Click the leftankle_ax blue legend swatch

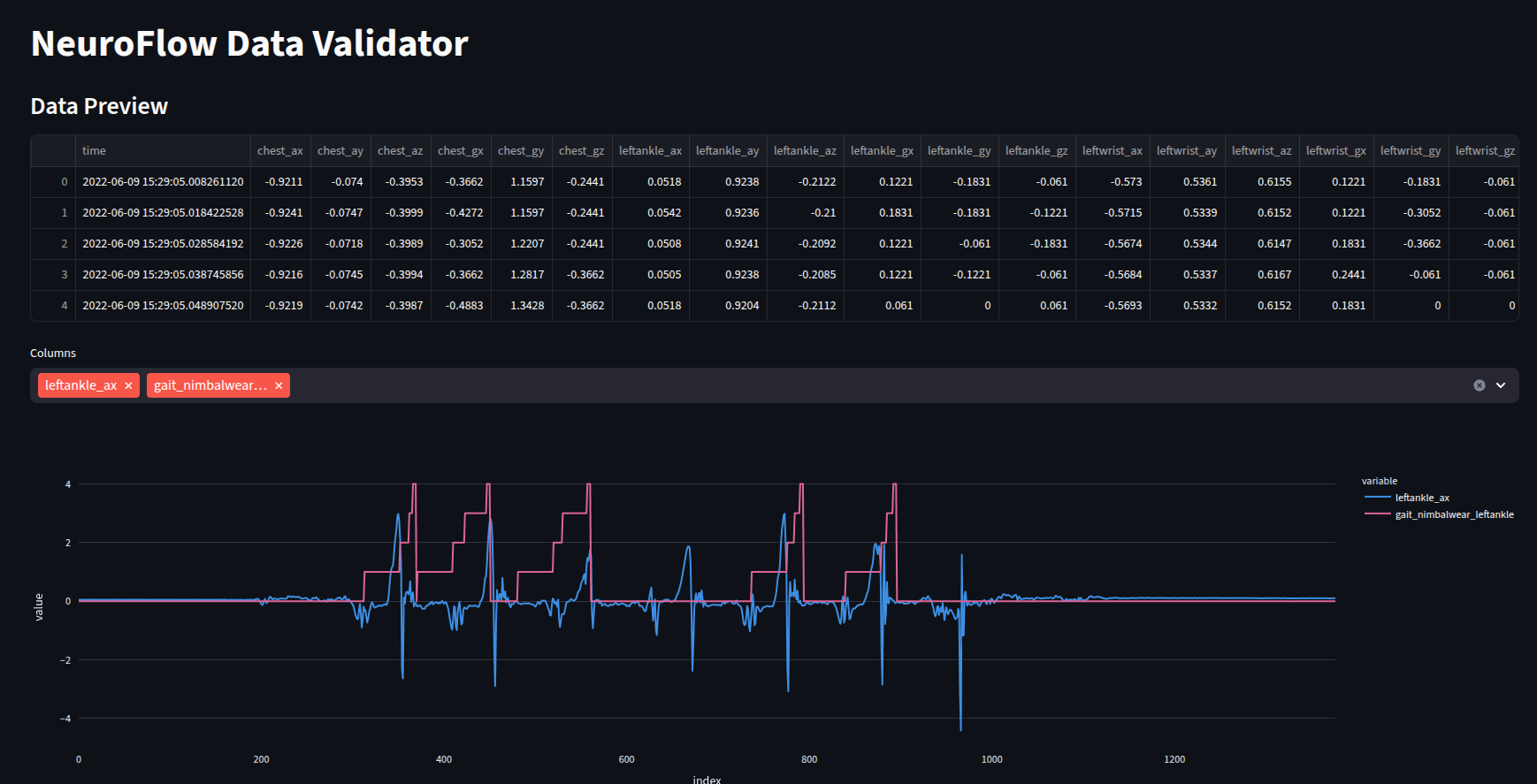(x=1377, y=498)
